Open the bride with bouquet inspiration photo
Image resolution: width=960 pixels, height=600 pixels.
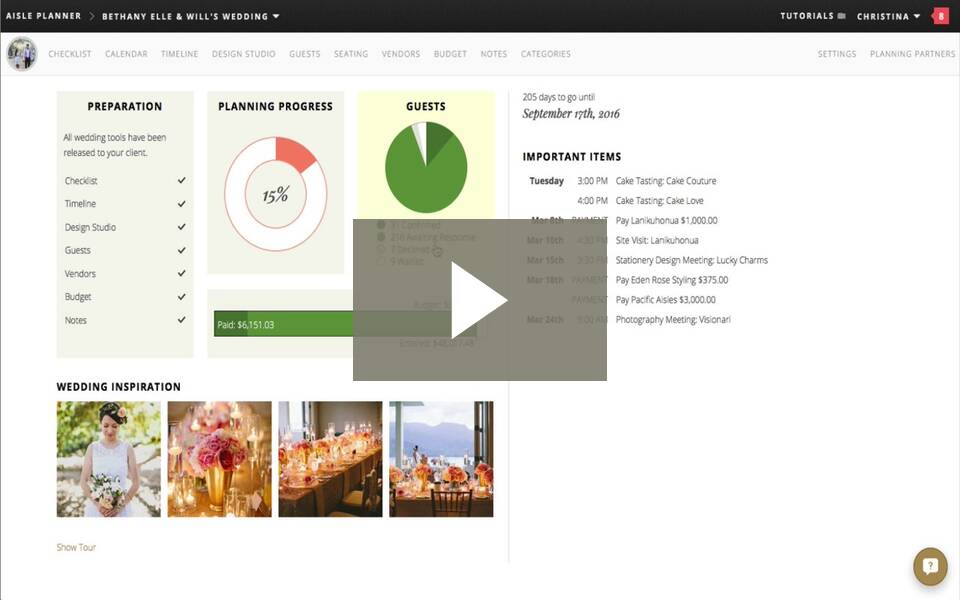pyautogui.click(x=109, y=459)
